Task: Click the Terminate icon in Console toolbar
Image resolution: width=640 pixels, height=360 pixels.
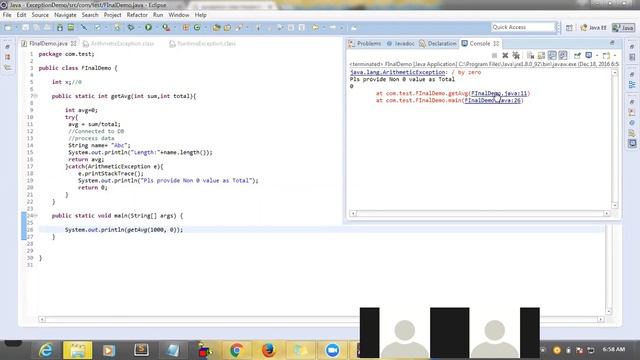Action: click(494, 55)
